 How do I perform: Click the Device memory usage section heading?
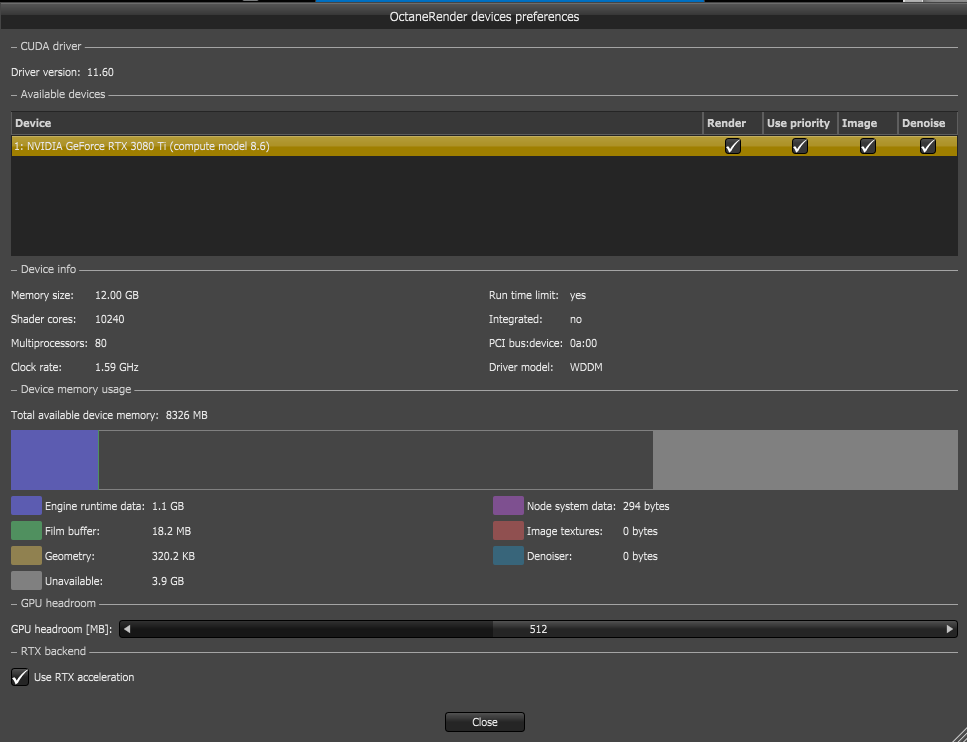[76, 389]
